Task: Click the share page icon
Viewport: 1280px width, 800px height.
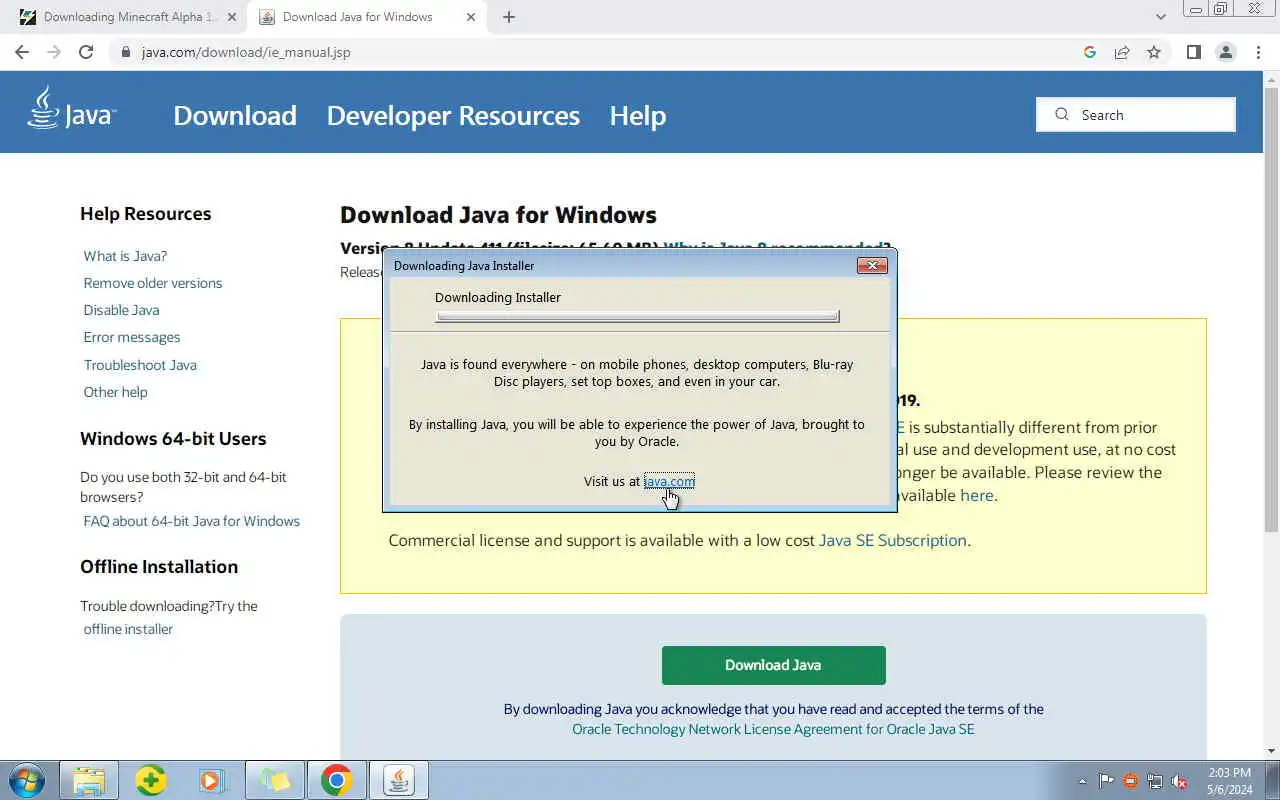Action: (1122, 52)
